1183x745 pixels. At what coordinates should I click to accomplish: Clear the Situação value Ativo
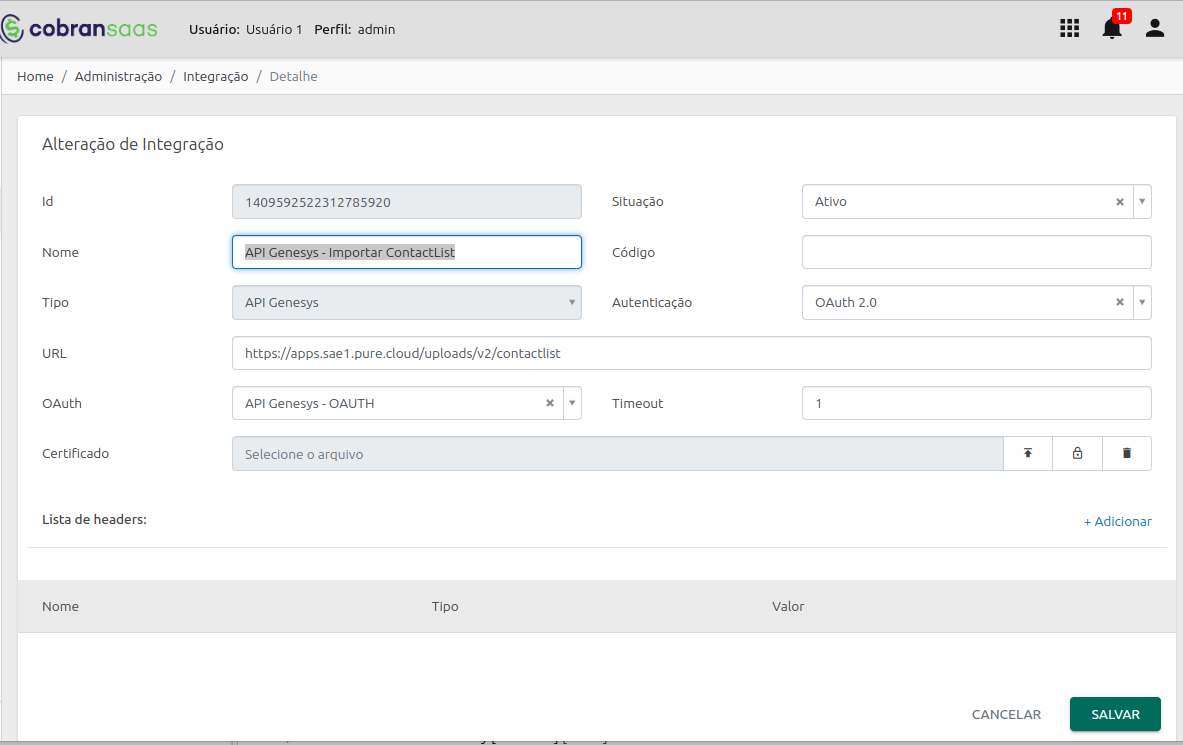(x=1120, y=202)
